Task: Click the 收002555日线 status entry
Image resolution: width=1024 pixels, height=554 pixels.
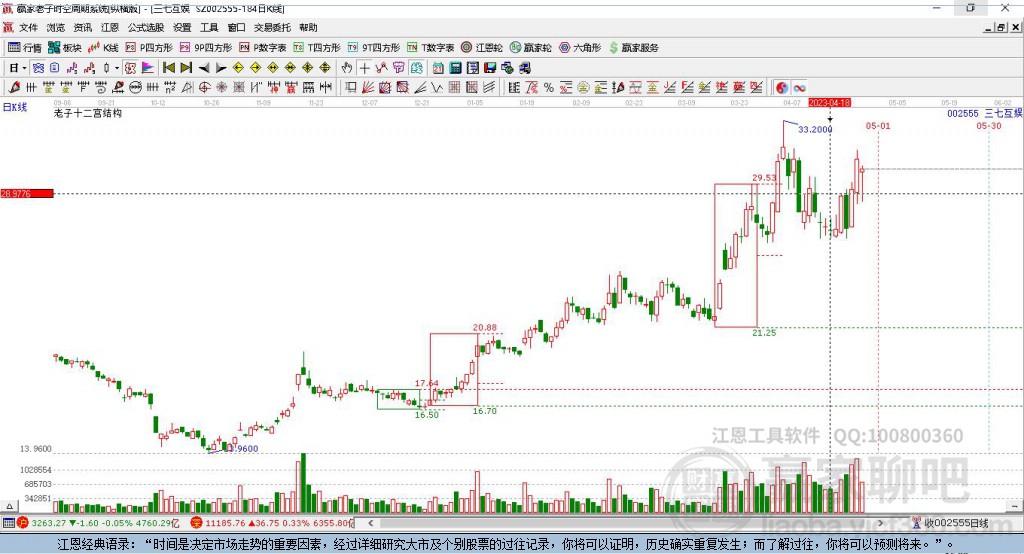Action: [x=951, y=523]
